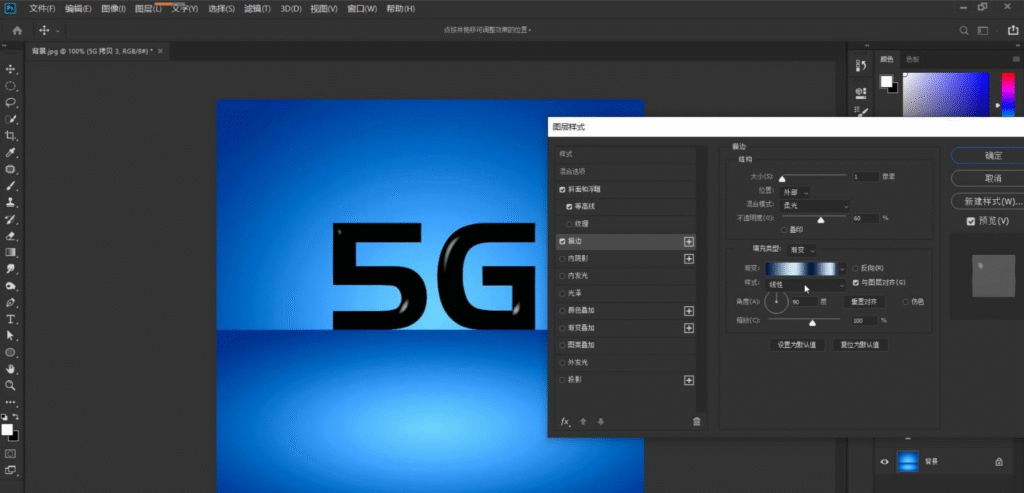
Task: Add another 内阴影 effect with plus icon
Action: click(x=688, y=259)
